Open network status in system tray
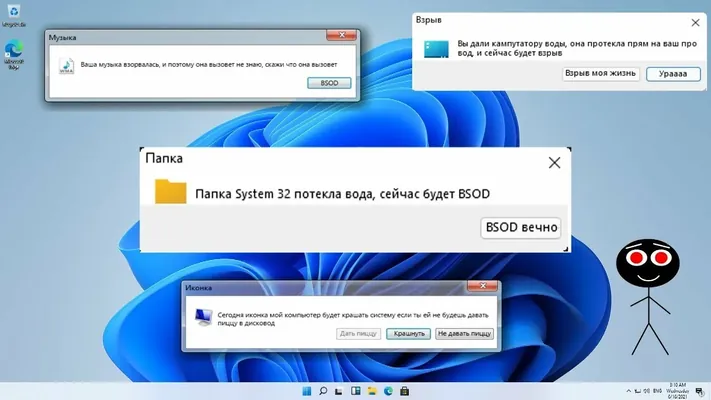The height and width of the screenshot is (400, 711). pyautogui.click(x=638, y=391)
